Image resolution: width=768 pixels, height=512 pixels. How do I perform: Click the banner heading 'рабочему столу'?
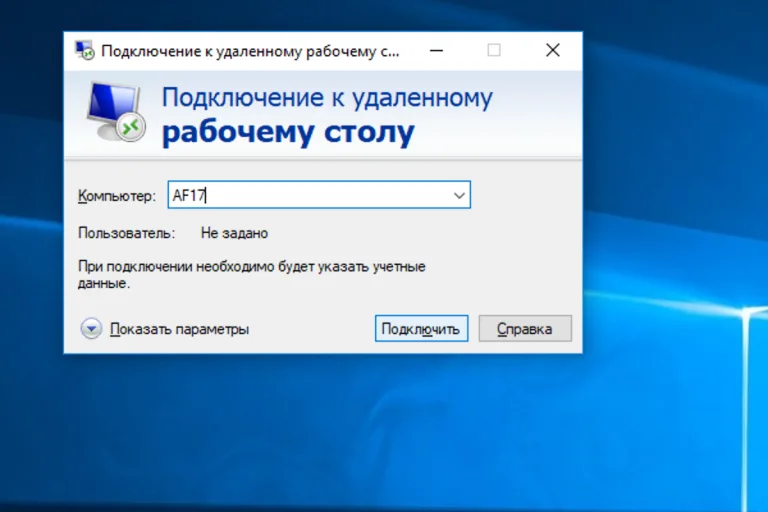coord(288,131)
